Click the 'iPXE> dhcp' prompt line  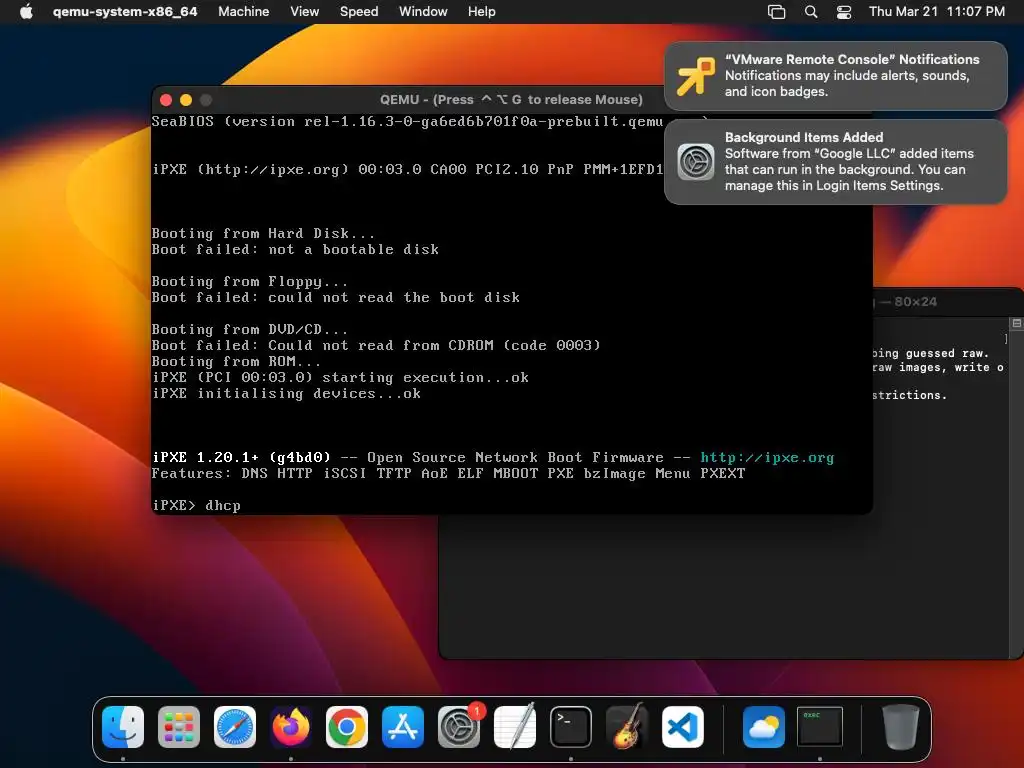click(x=196, y=505)
